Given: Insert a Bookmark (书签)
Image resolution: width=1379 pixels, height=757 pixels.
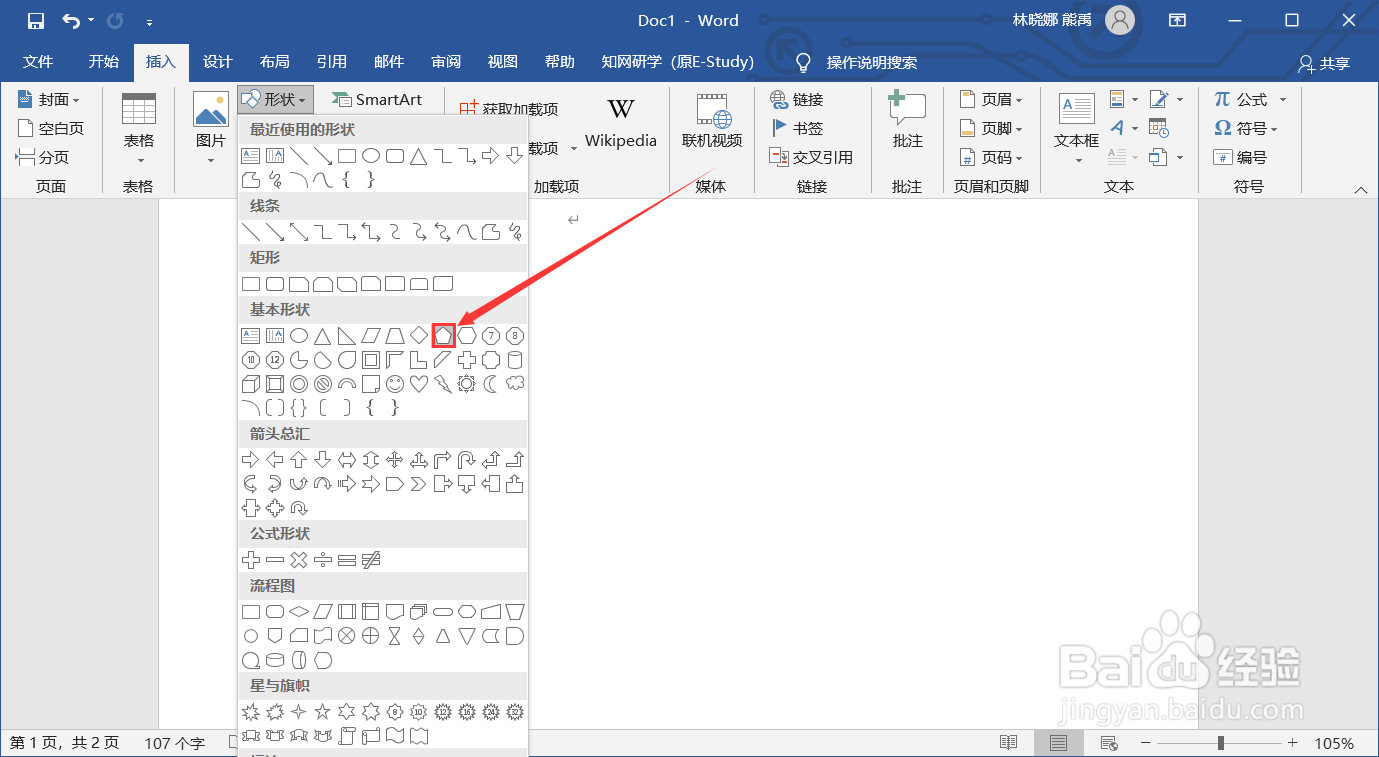Looking at the screenshot, I should (797, 128).
